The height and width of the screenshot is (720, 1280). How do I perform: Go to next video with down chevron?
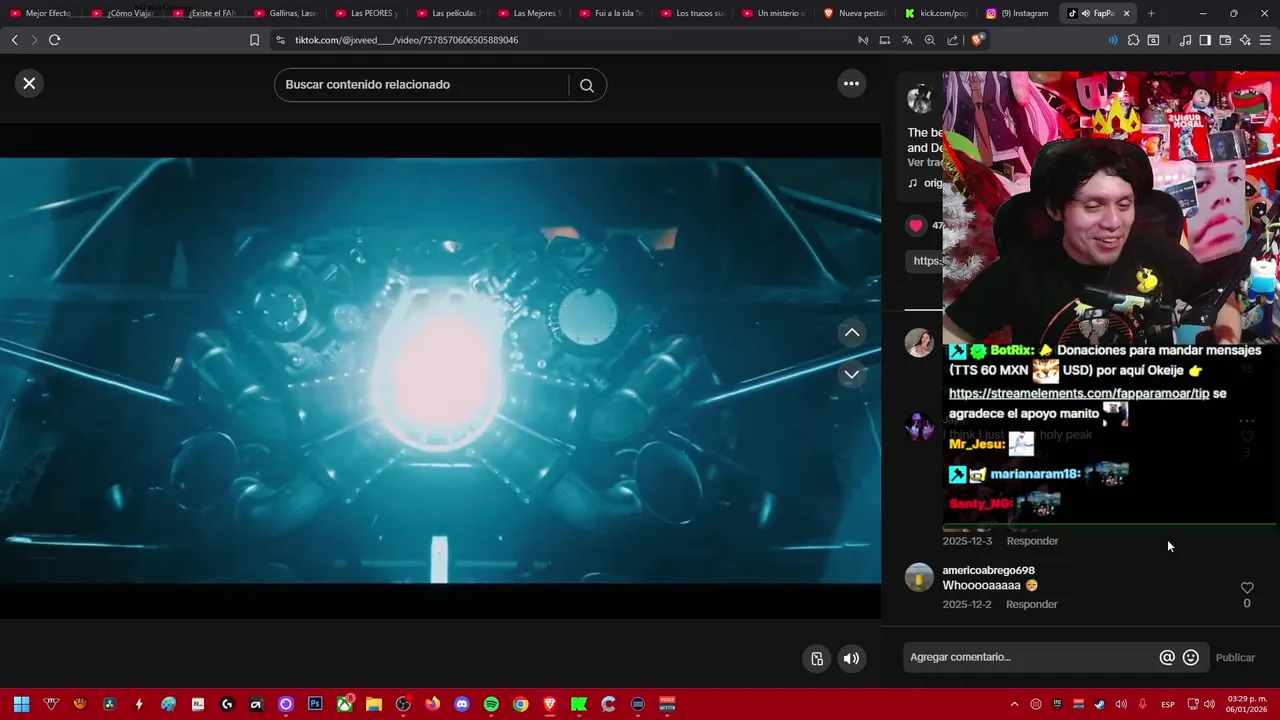852,374
